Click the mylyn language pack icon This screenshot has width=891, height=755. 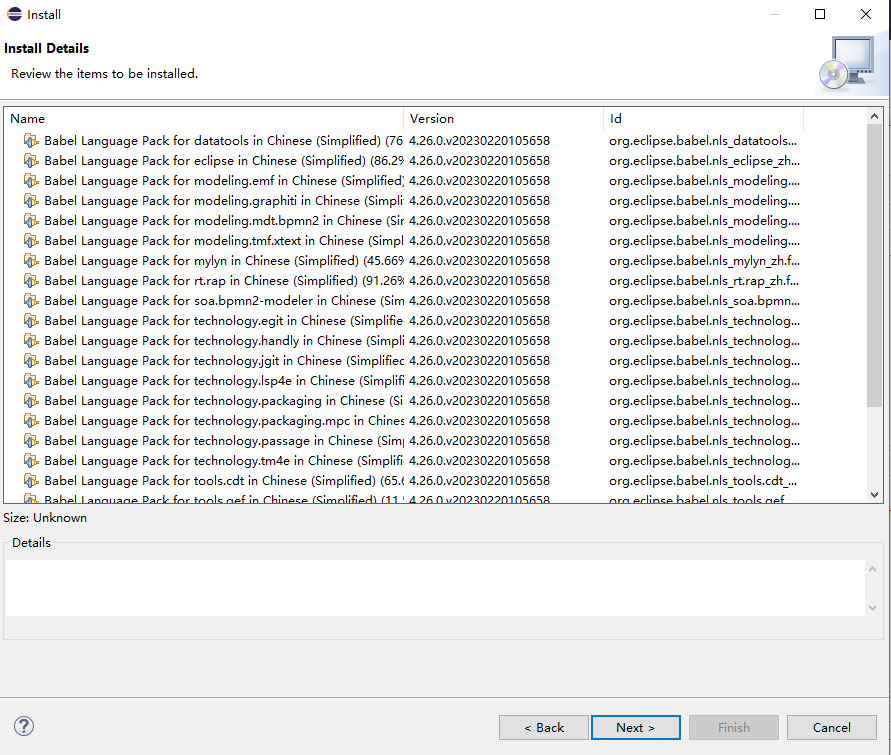pyautogui.click(x=31, y=261)
